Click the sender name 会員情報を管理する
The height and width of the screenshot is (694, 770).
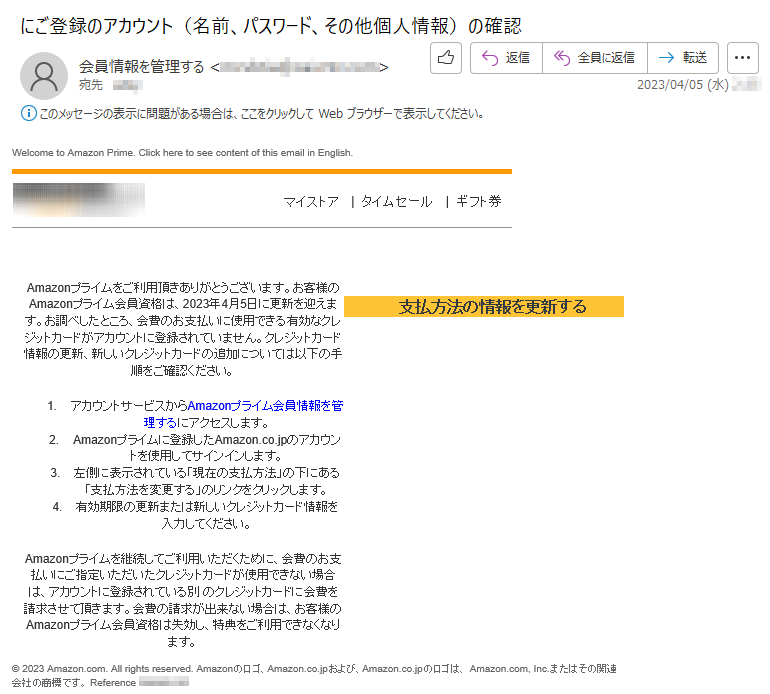click(x=141, y=67)
